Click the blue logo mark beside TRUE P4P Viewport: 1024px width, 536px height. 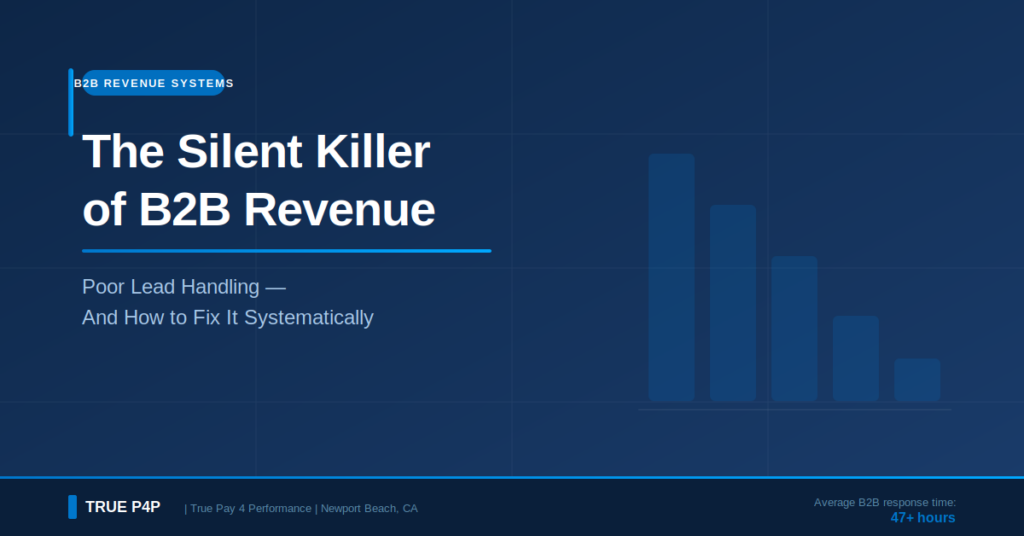72,507
